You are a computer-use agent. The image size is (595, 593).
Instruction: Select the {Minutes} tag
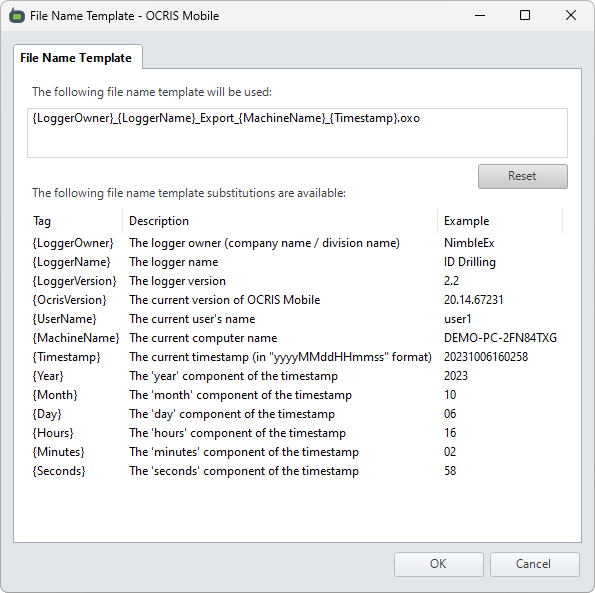[x=58, y=451]
